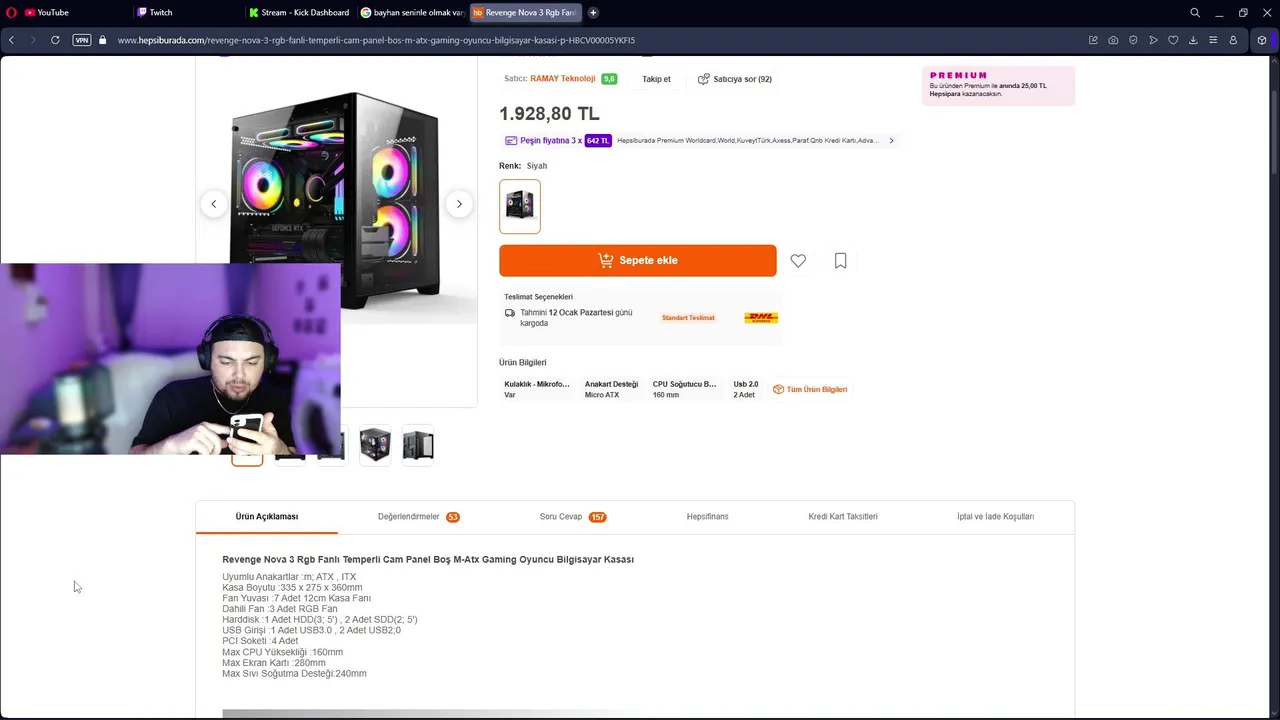Open the RAMAY Teknoloji seller link
The height and width of the screenshot is (720, 1280).
[562, 79]
